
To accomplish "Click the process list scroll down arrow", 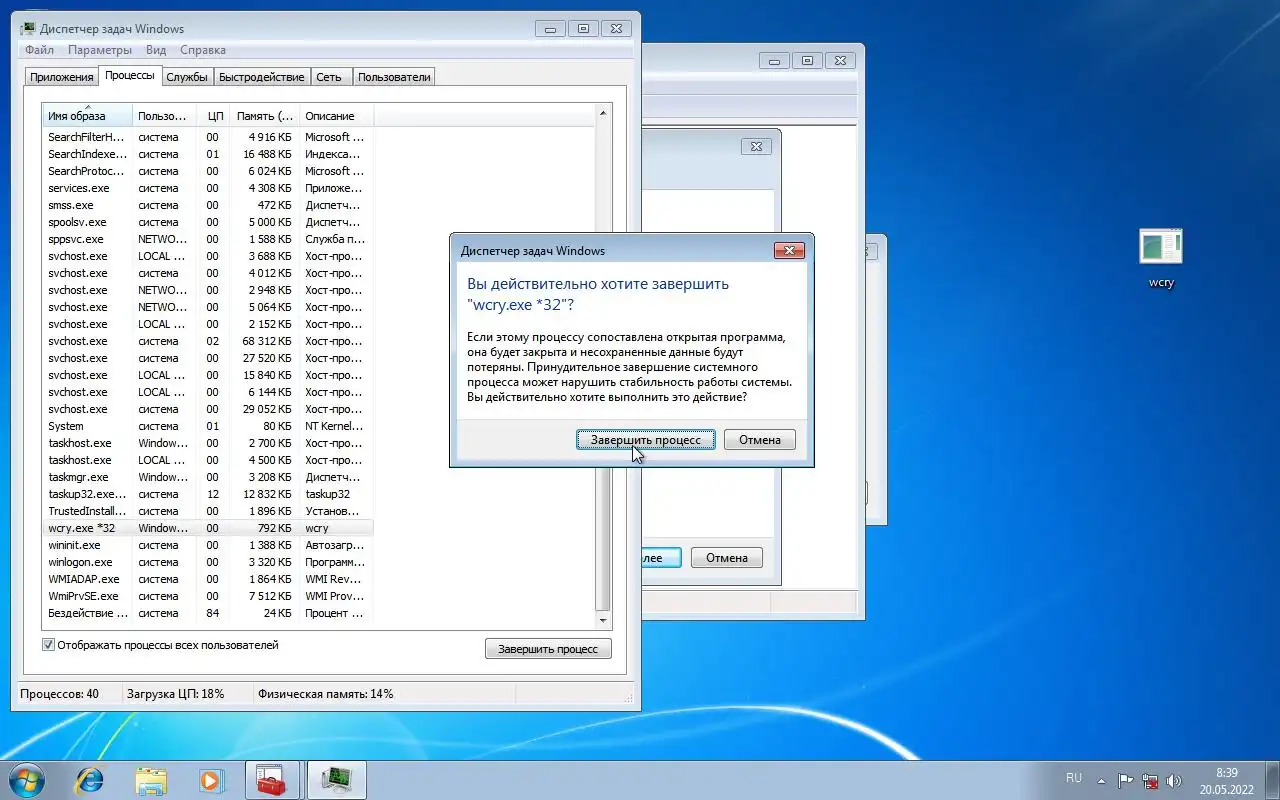I will (602, 620).
